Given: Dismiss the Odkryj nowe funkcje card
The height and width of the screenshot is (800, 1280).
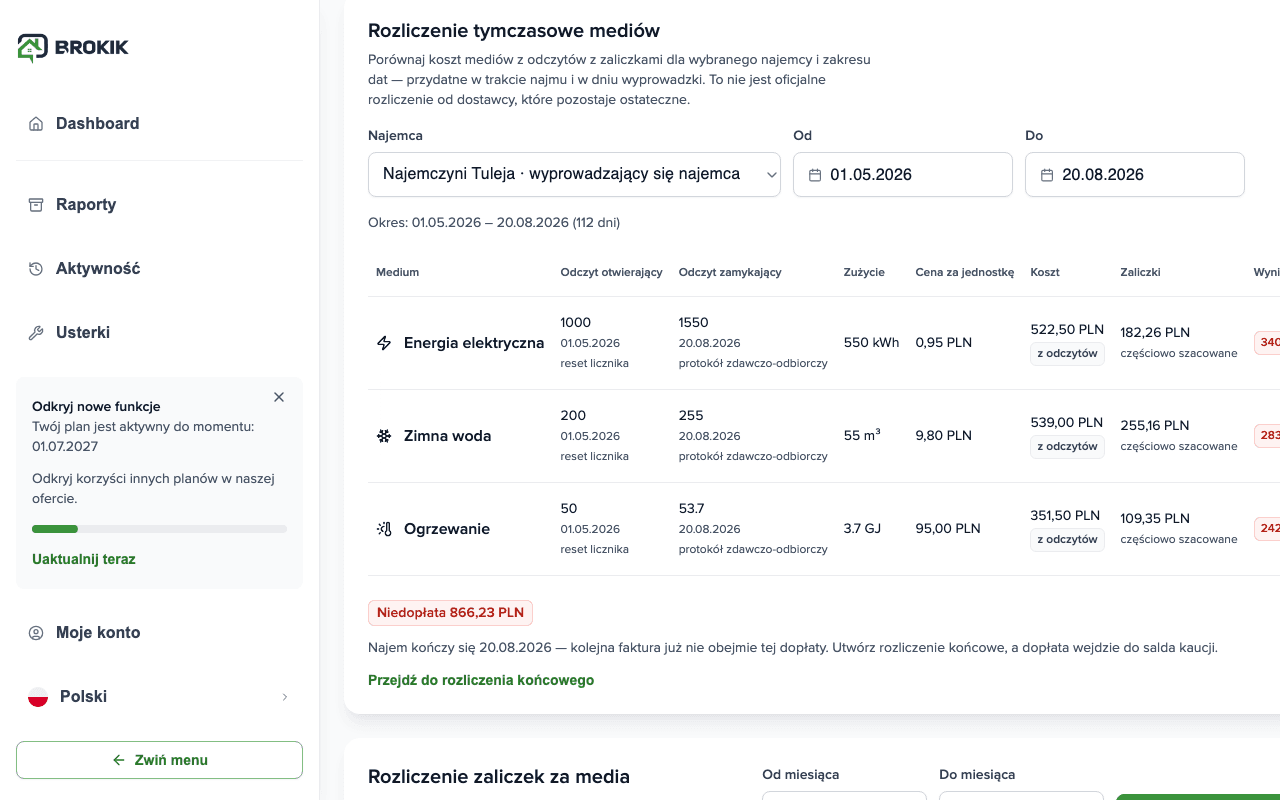Looking at the screenshot, I should click(279, 397).
